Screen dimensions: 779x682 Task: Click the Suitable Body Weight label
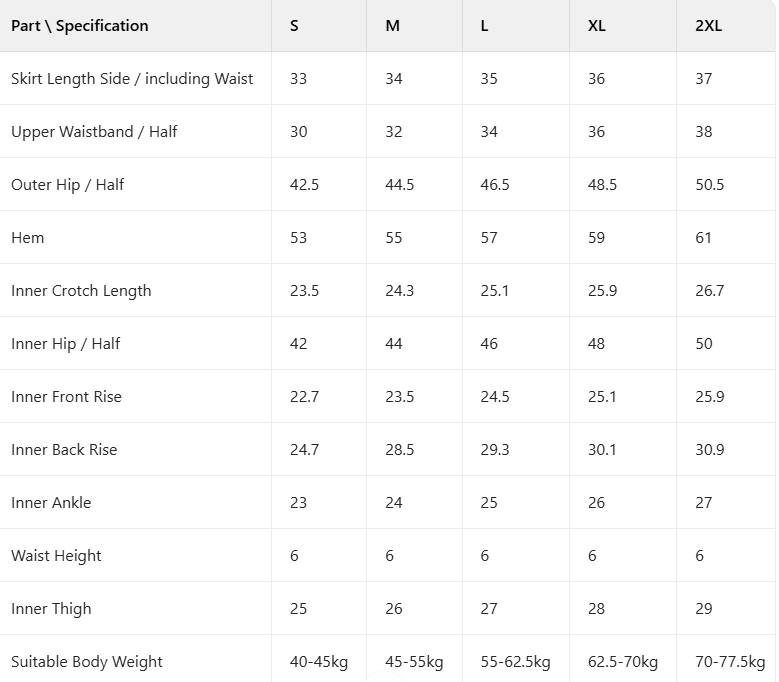coord(87,662)
